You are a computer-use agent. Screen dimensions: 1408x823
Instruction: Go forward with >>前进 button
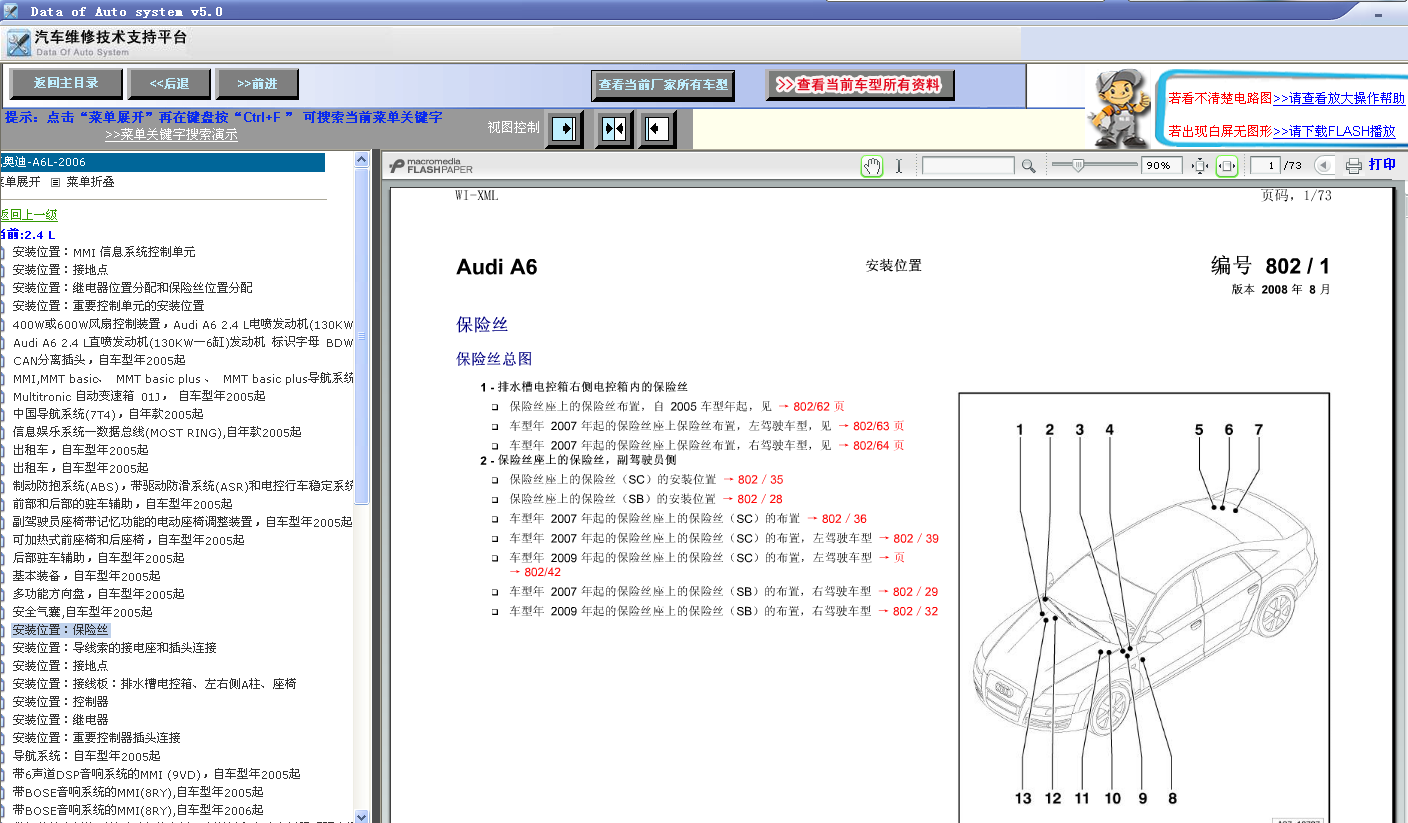257,84
